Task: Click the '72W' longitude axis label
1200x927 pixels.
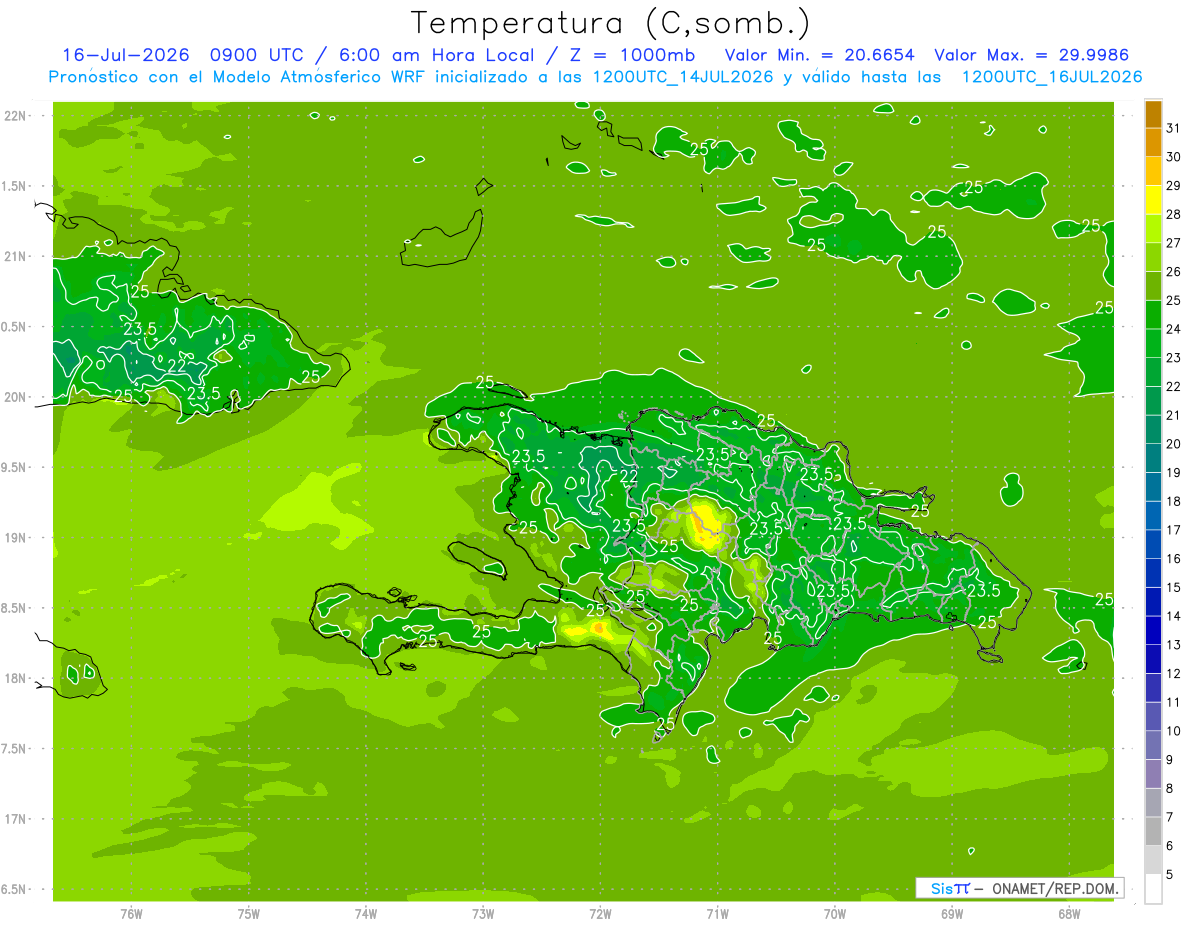Action: [600, 913]
